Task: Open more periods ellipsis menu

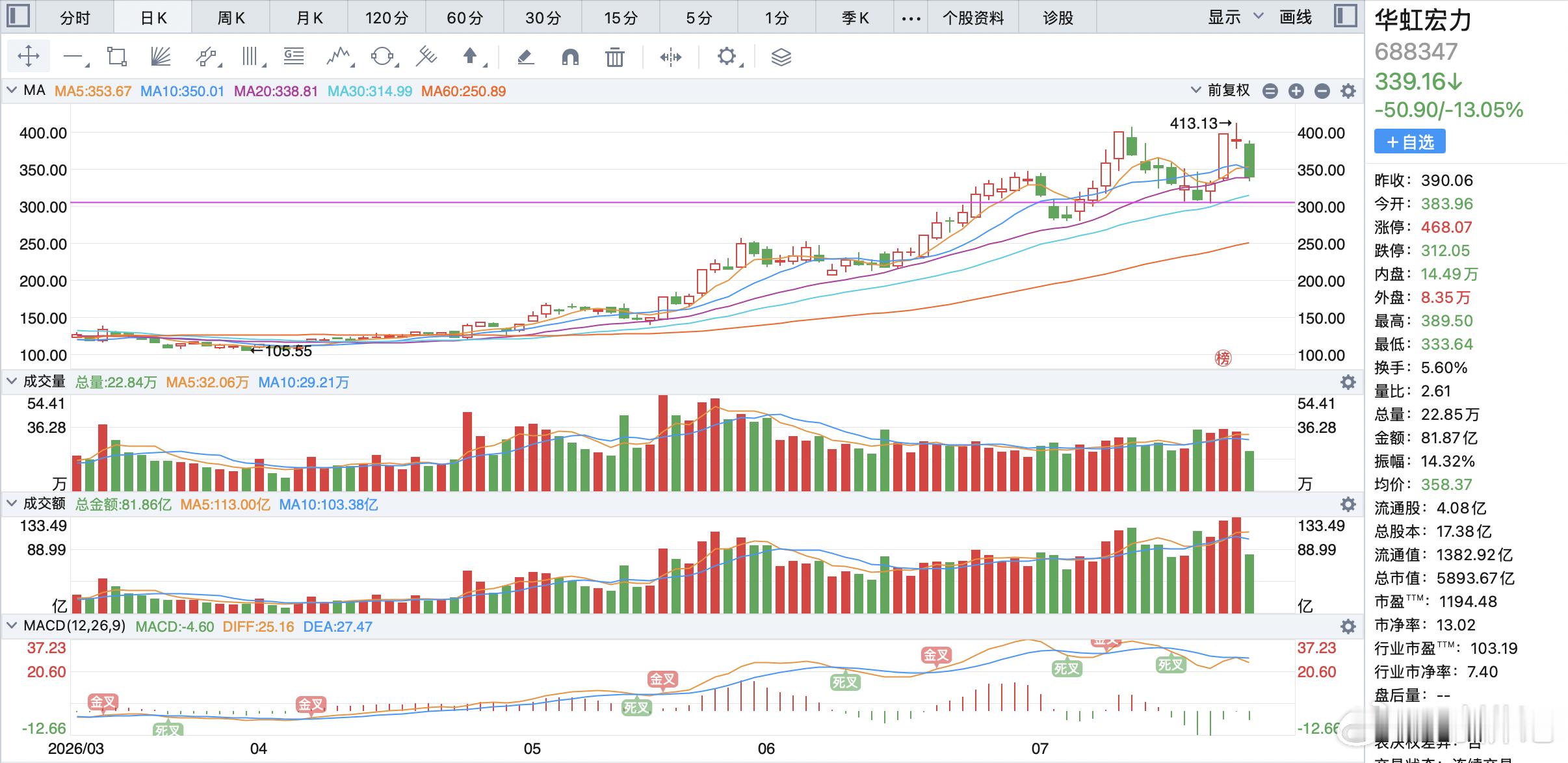Action: tap(911, 18)
